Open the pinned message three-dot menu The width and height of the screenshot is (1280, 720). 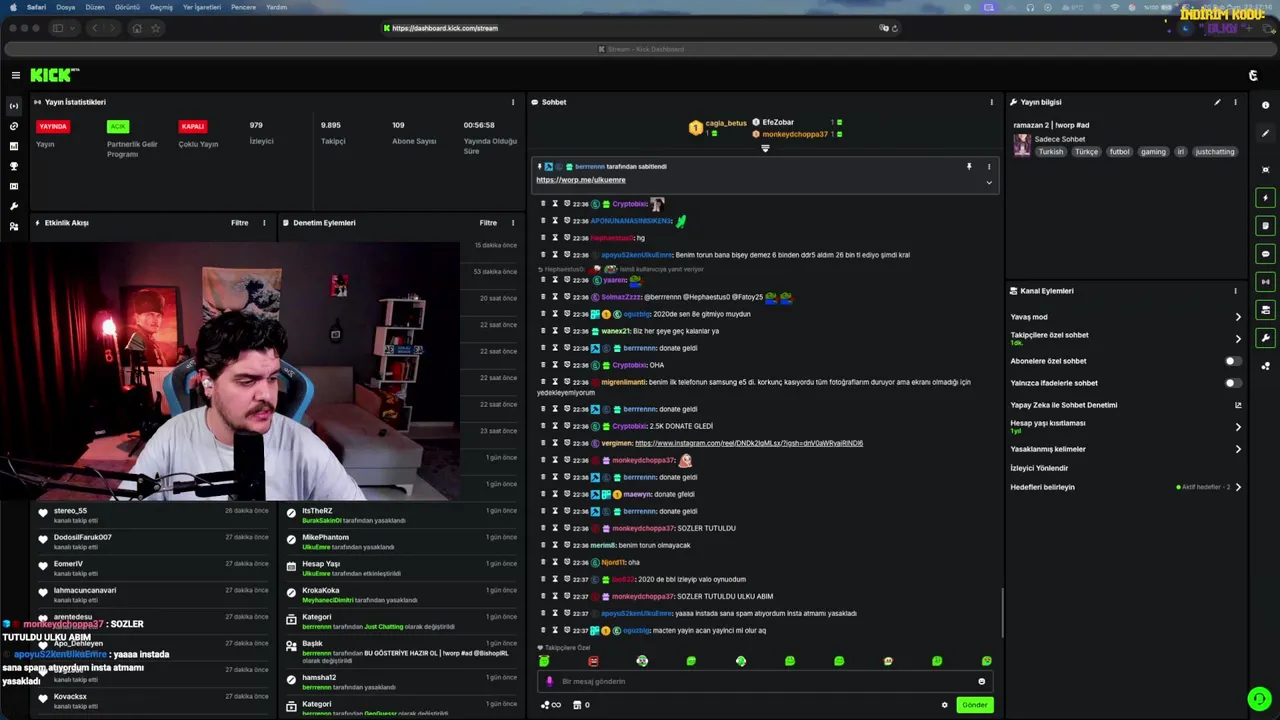point(989,167)
